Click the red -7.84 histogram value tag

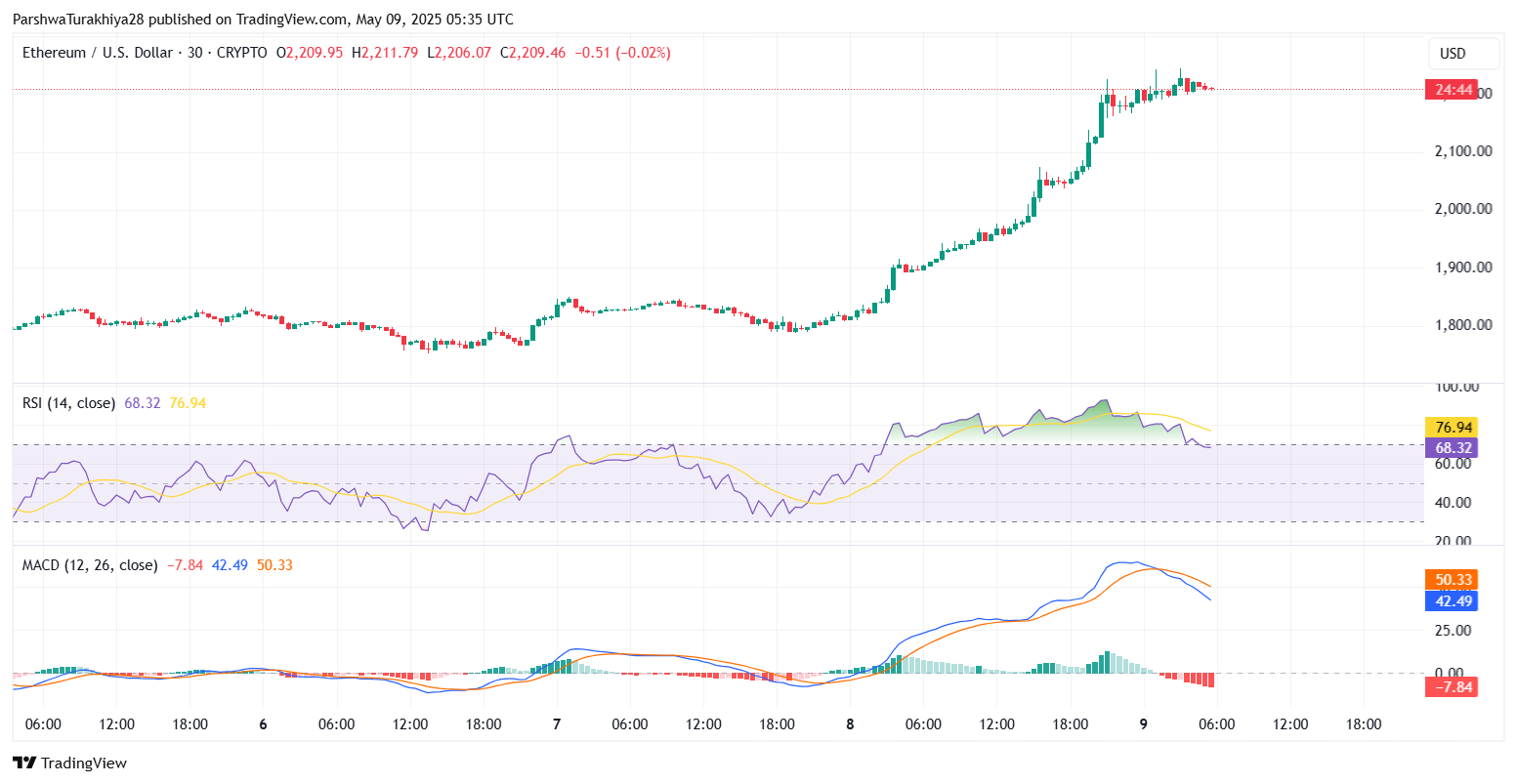[x=1451, y=687]
